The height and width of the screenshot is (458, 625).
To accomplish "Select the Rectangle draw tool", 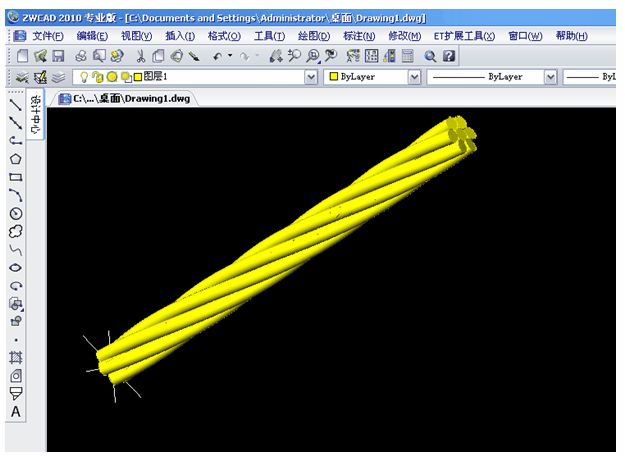I will click(x=15, y=177).
